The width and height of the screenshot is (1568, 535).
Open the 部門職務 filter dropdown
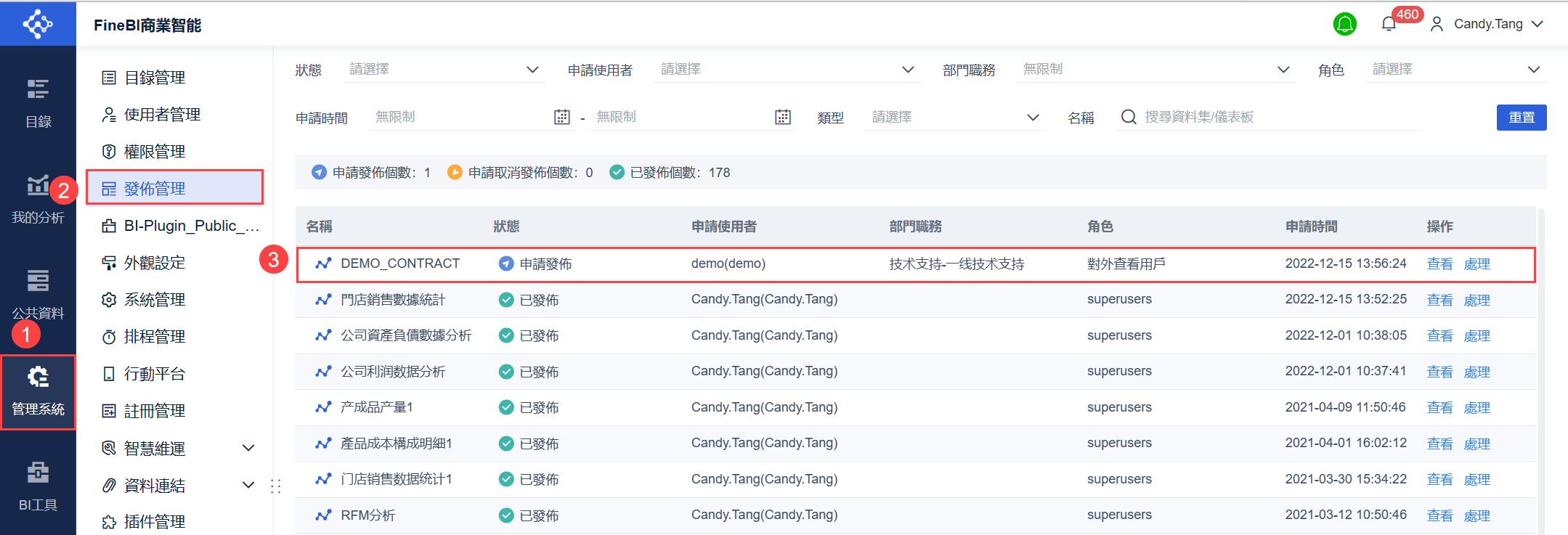(x=1156, y=70)
